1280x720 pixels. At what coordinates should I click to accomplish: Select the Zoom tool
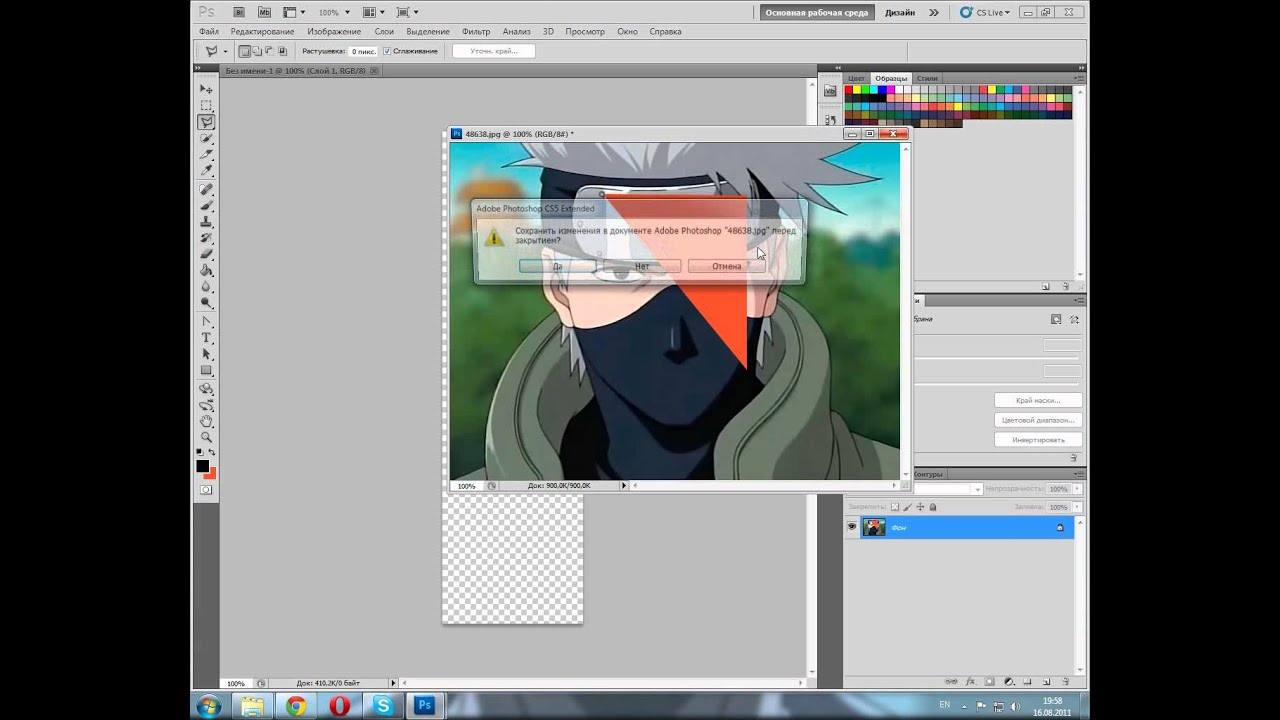[206, 437]
